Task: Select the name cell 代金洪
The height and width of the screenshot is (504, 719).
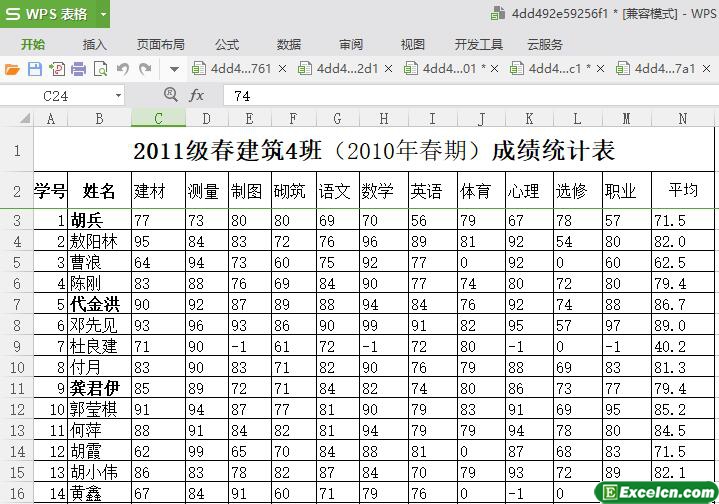Action: [100, 304]
